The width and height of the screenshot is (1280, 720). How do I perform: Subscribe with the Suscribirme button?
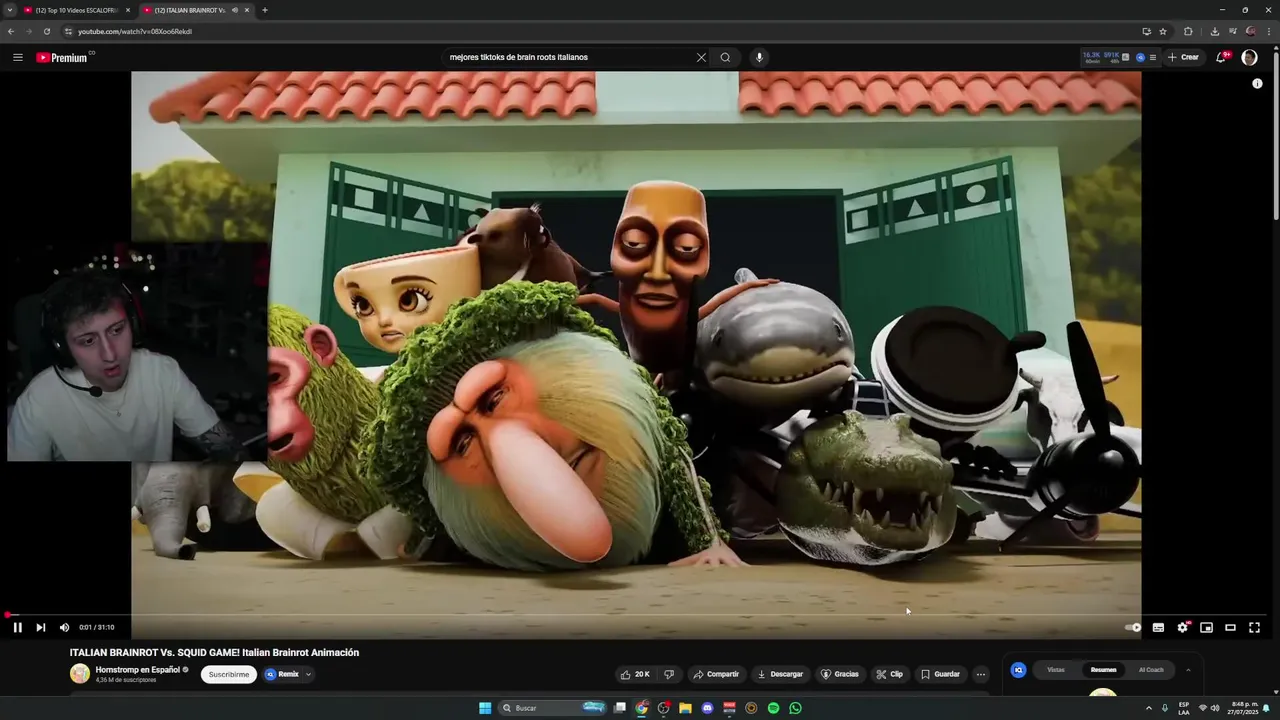pos(229,674)
